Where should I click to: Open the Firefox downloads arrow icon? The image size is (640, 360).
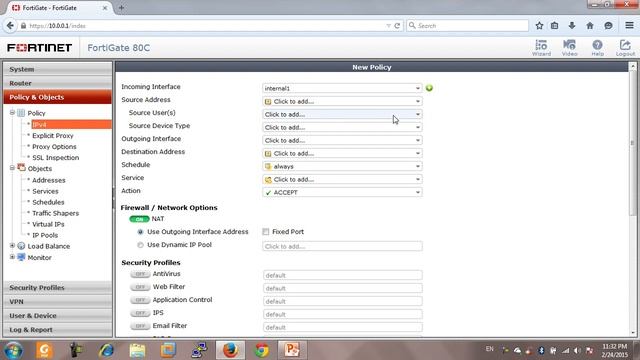coord(572,26)
